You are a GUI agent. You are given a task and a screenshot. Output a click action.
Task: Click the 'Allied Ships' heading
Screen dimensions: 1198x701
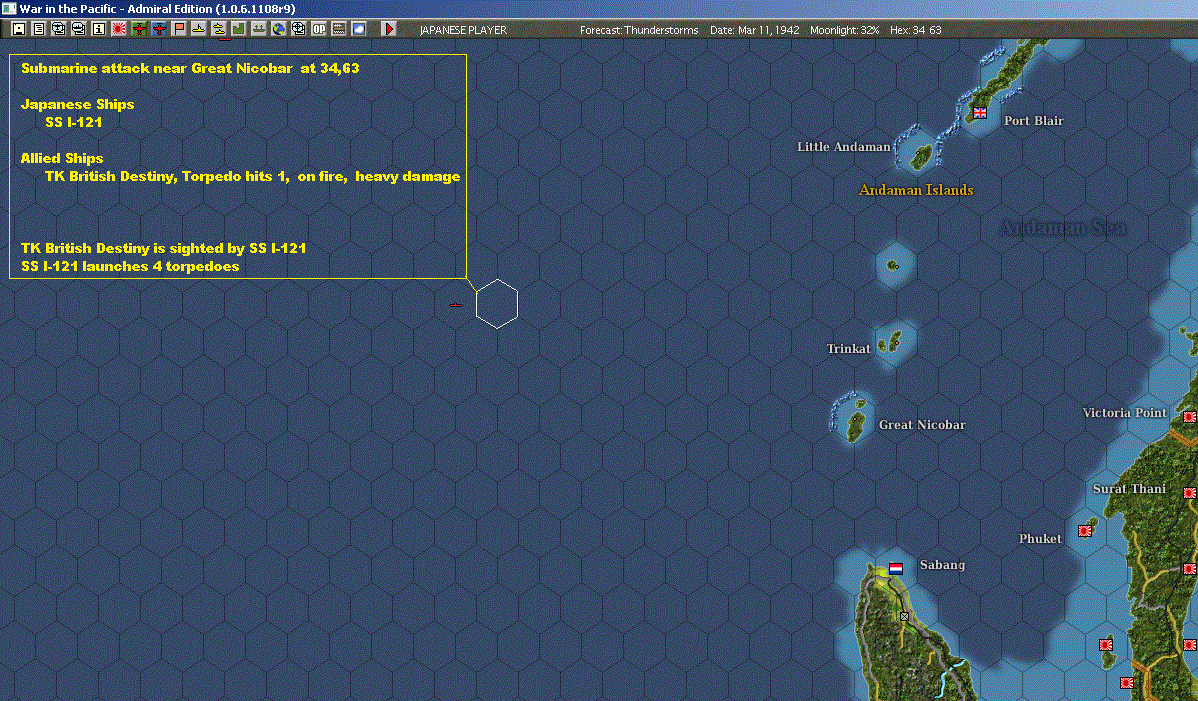point(62,158)
